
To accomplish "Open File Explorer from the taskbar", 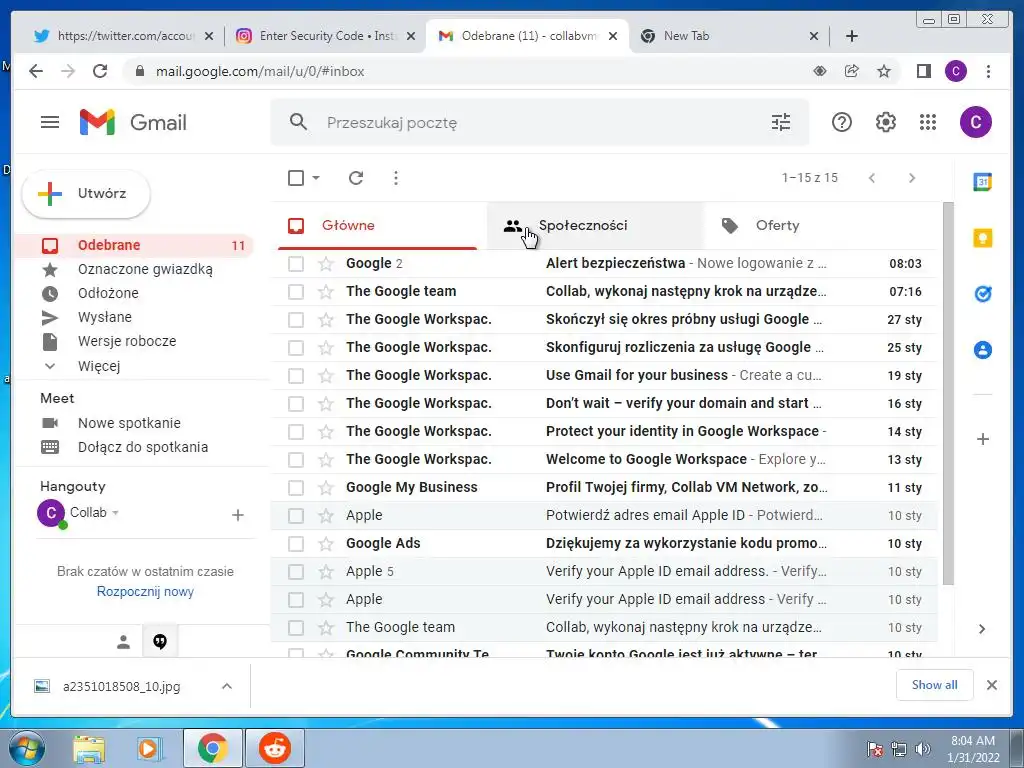I will click(x=89, y=748).
